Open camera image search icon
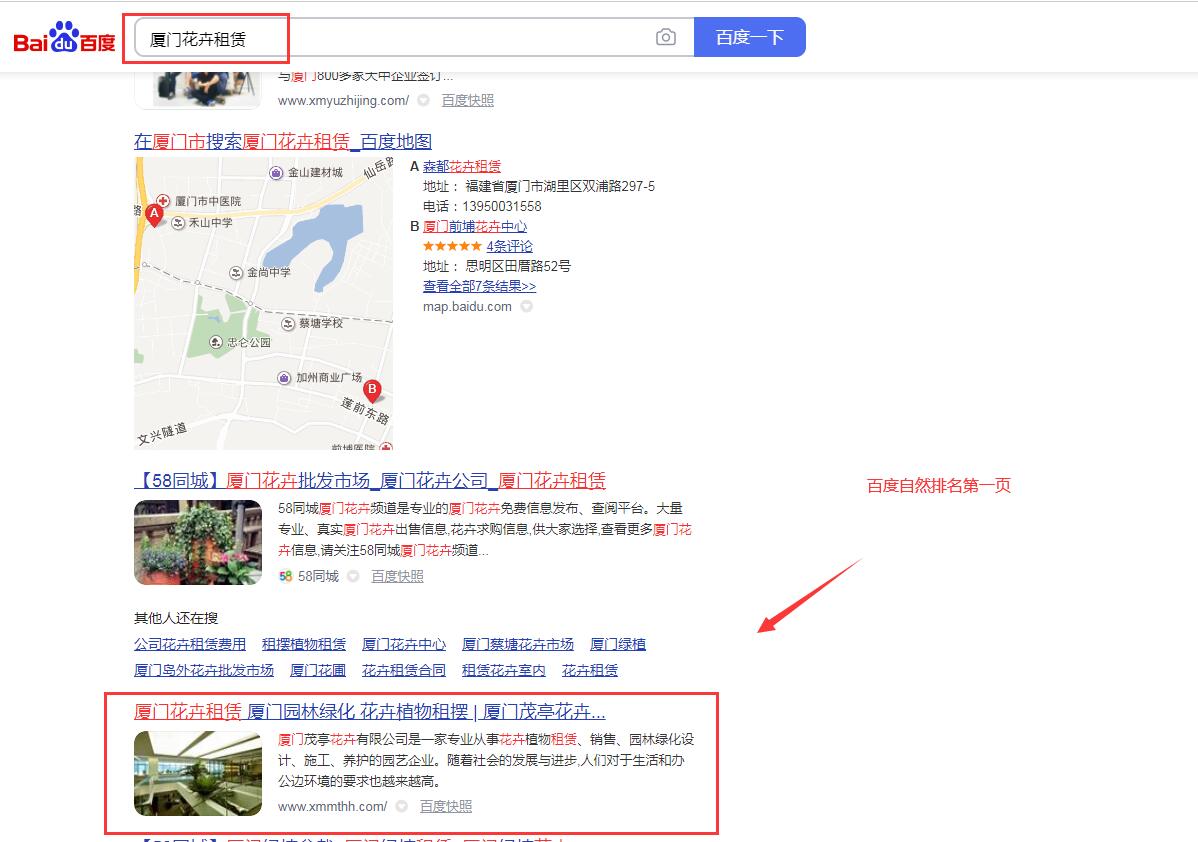1198x842 pixels. 665,37
